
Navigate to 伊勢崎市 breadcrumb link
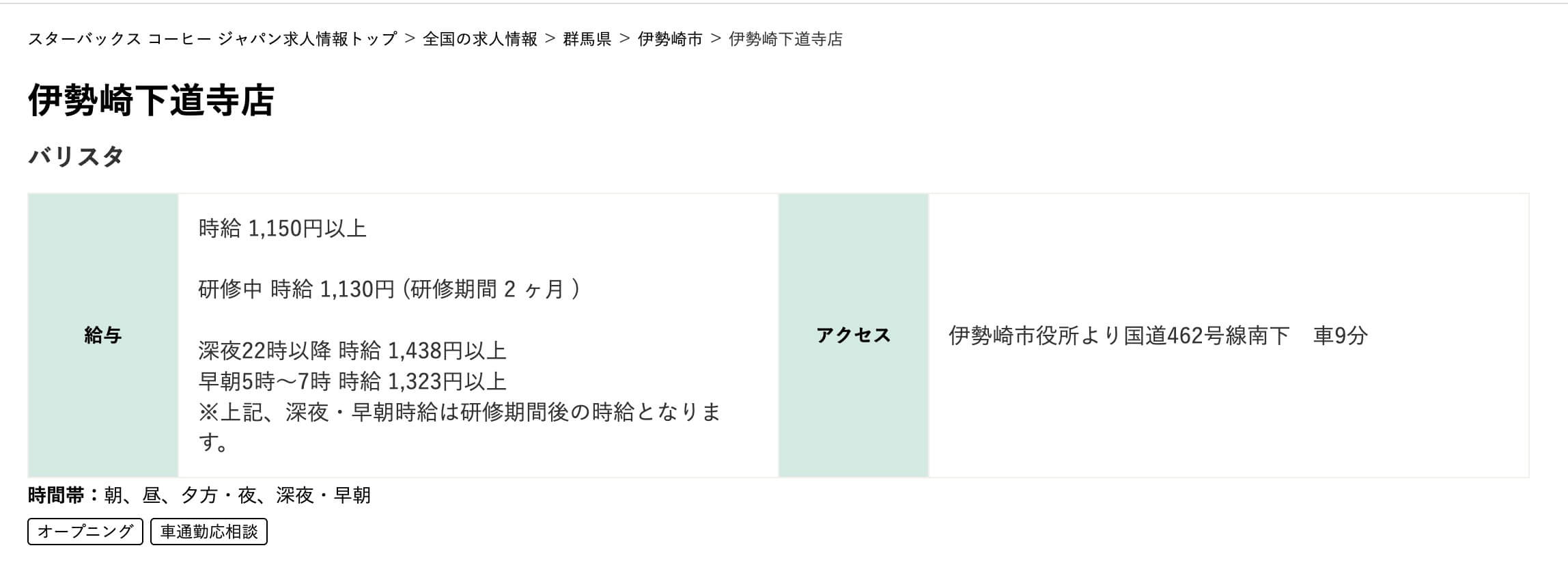tap(670, 39)
